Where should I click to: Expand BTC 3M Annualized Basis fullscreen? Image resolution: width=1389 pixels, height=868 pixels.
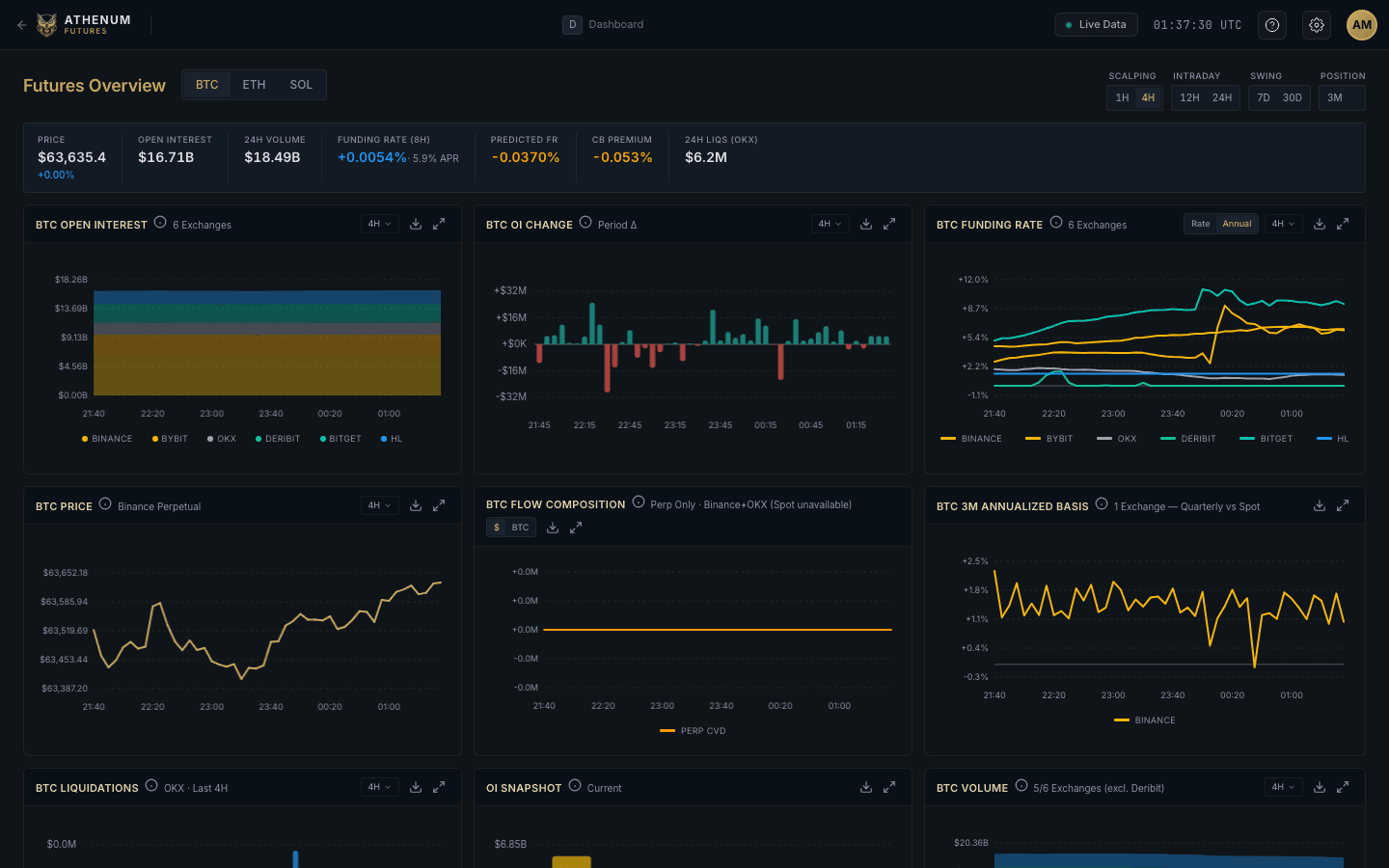[x=1343, y=505]
